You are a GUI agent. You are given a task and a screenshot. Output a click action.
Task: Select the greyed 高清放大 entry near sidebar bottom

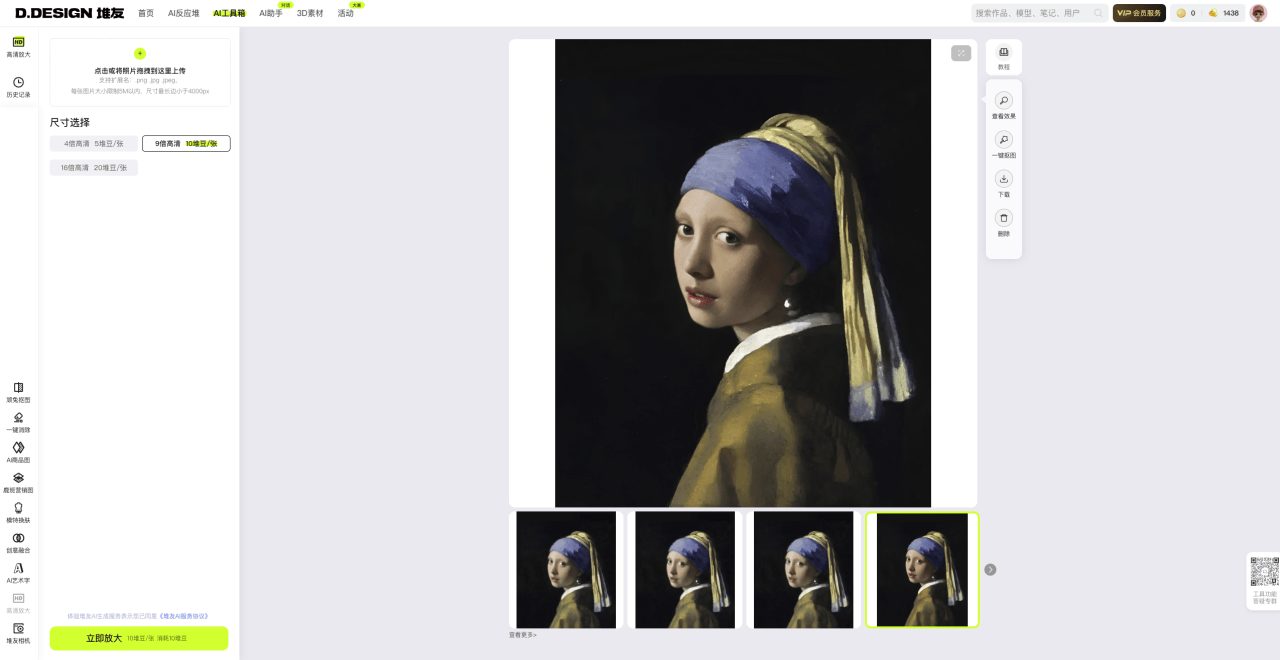[18, 602]
